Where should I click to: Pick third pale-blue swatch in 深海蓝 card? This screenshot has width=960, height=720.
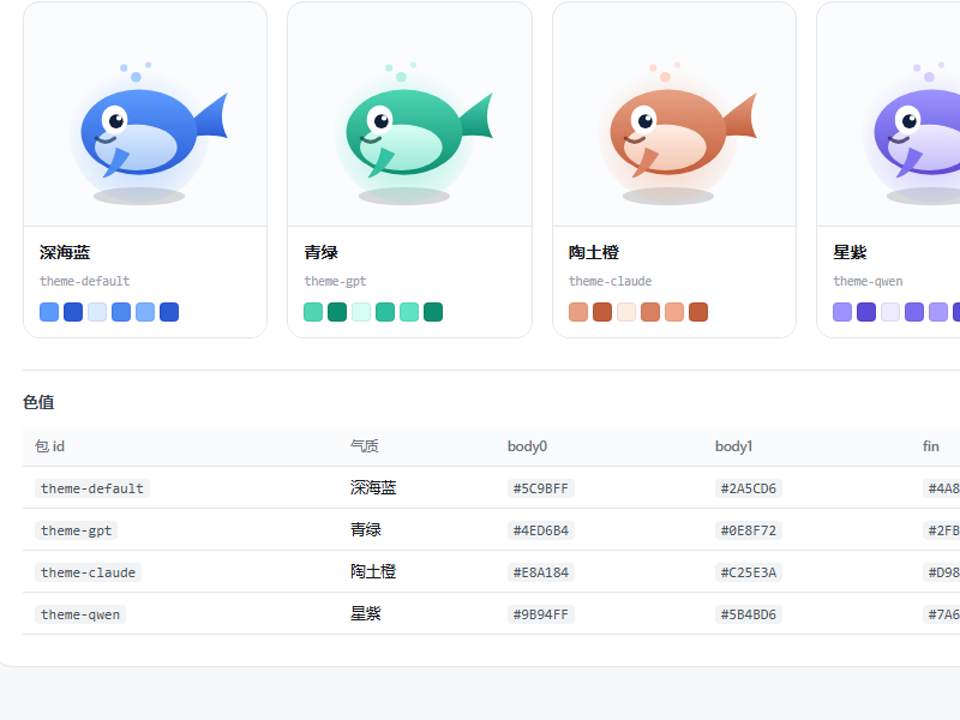pyautogui.click(x=97, y=312)
